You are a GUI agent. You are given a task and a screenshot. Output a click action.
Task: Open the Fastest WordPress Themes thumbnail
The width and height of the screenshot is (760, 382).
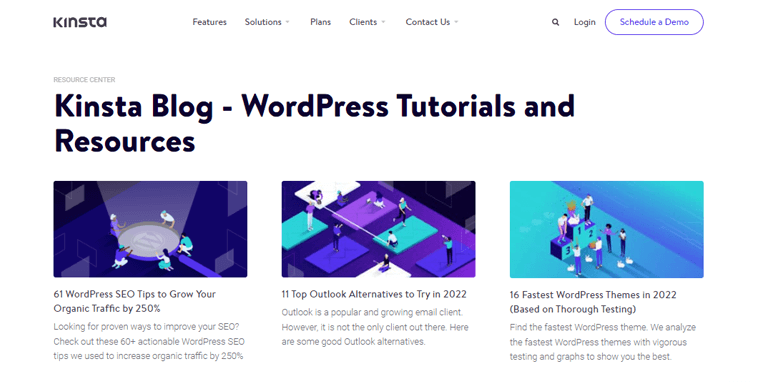pyautogui.click(x=607, y=229)
